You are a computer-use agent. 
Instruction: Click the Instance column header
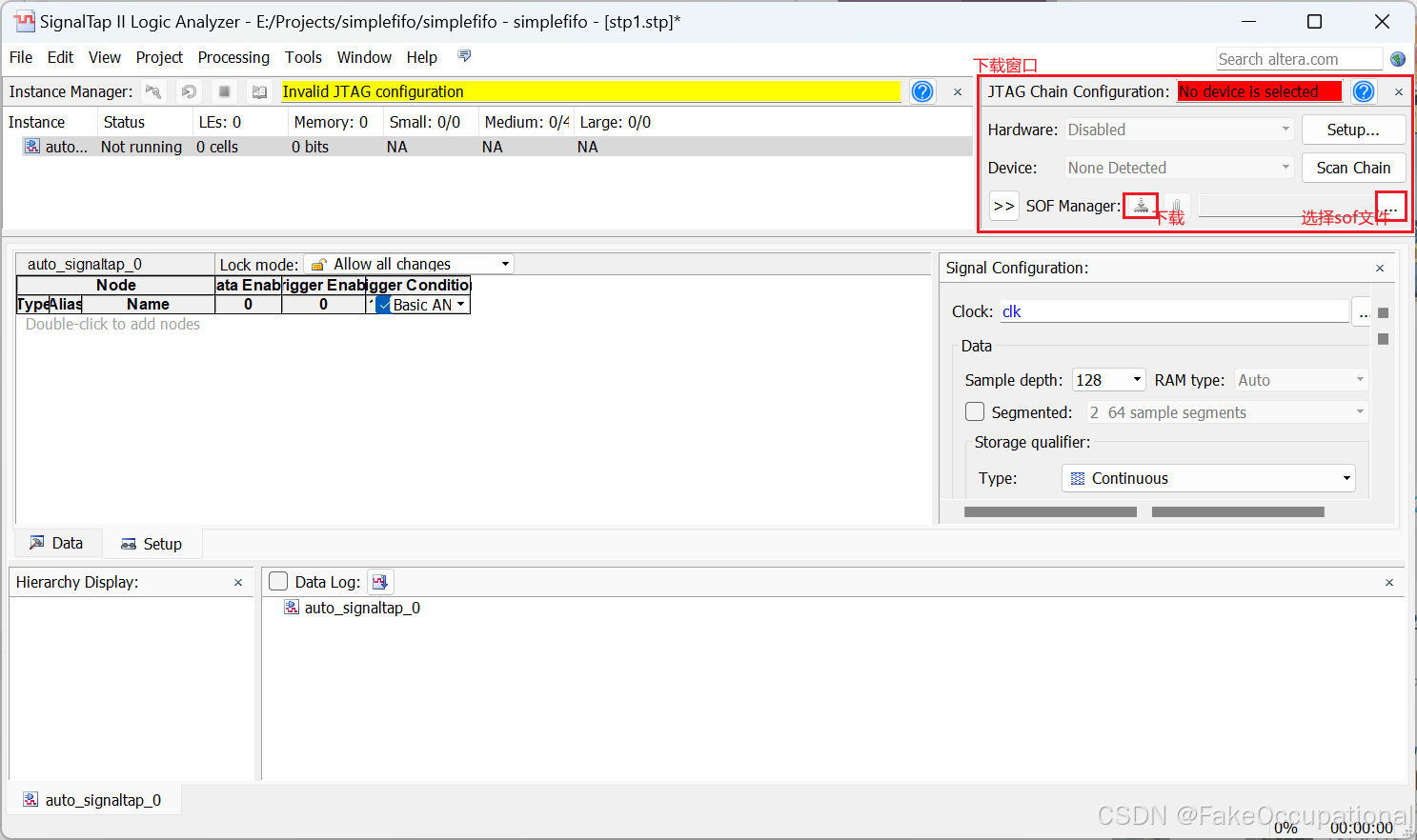coord(50,122)
